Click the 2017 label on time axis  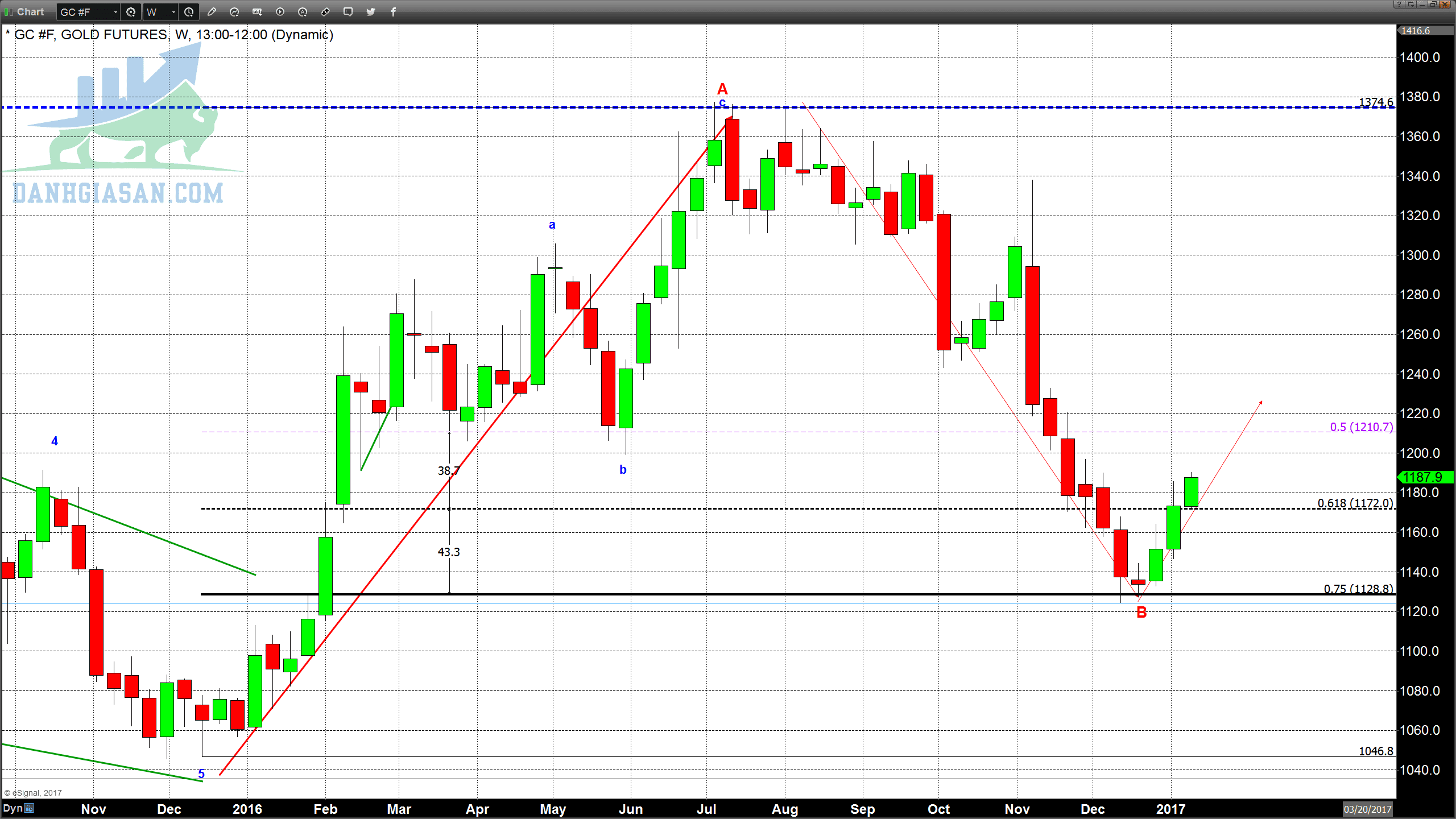pos(1170,809)
